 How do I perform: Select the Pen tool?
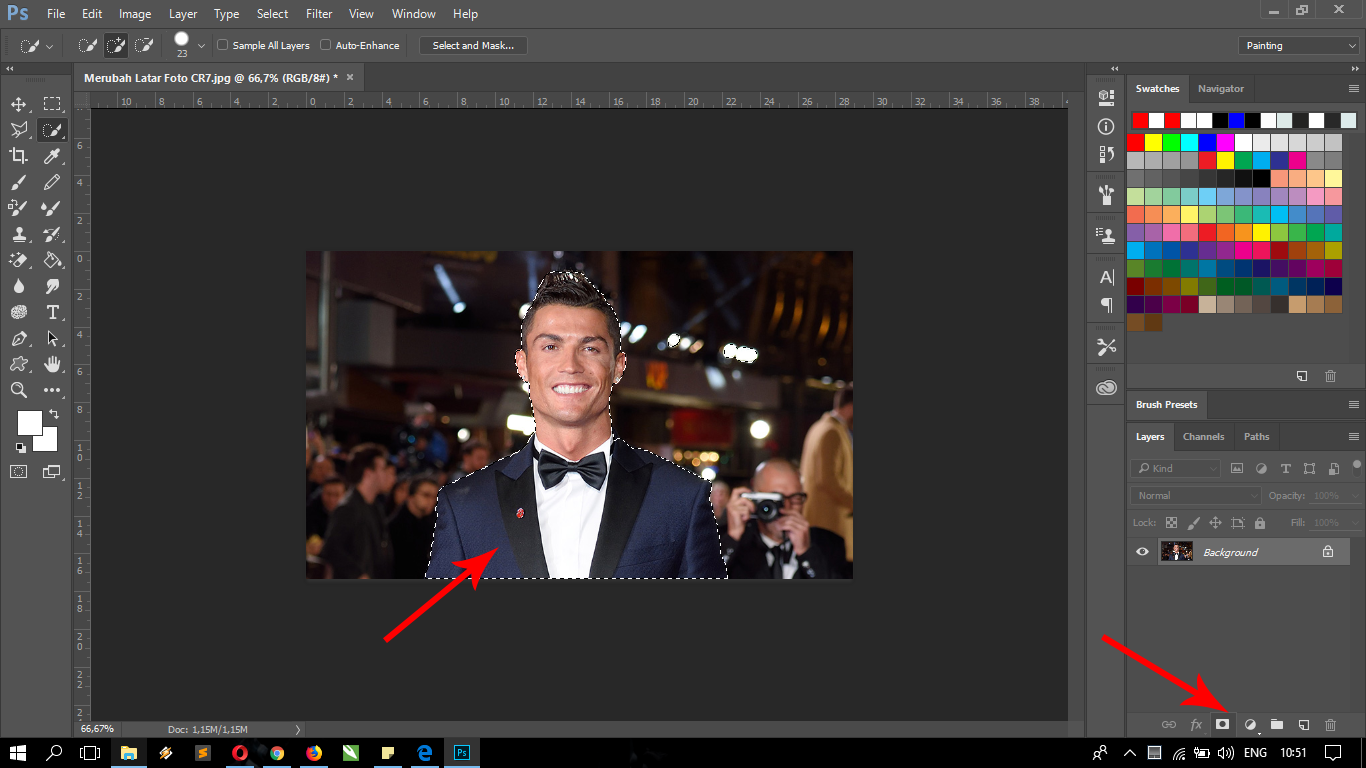click(x=18, y=338)
